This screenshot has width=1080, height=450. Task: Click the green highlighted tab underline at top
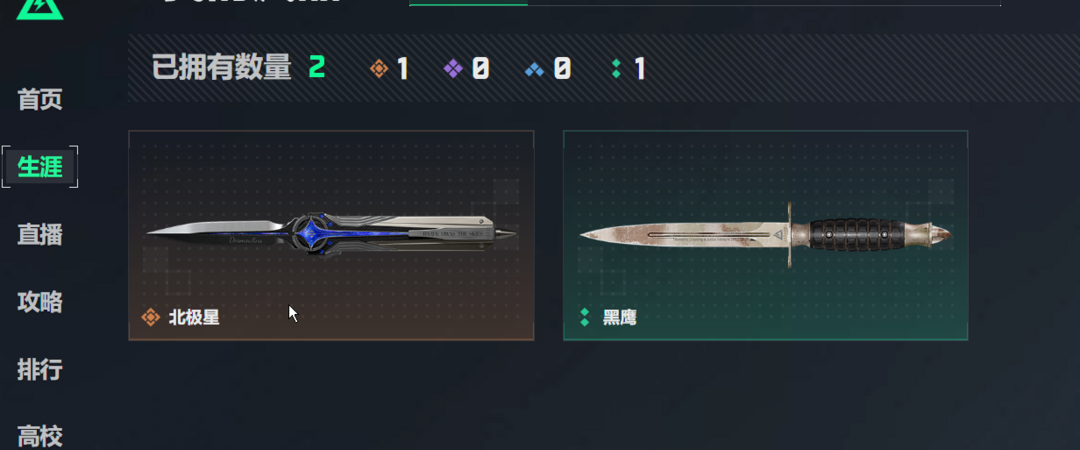468,4
